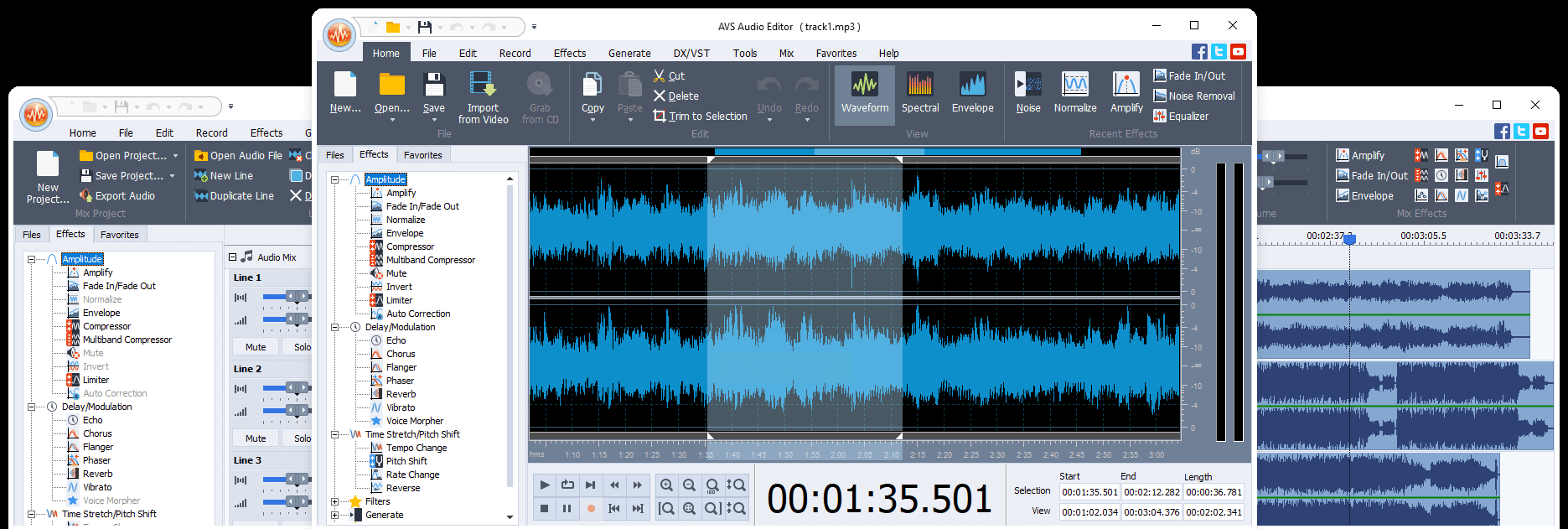The height and width of the screenshot is (529, 1568).
Task: Switch to Spectral view
Action: point(919,92)
